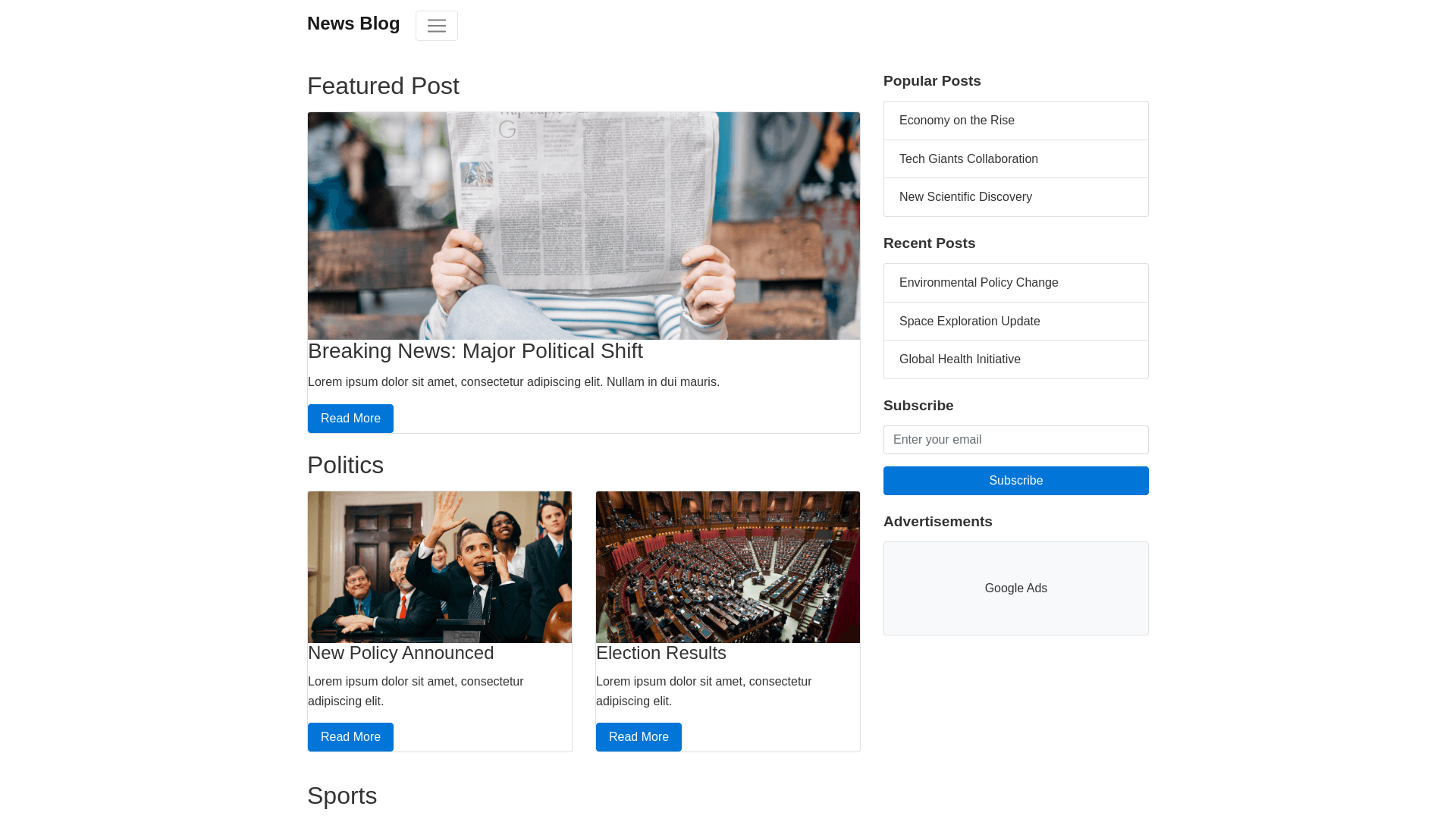Click the Election Results parliament photo
Viewport: 1456px width, 819px height.
pyautogui.click(x=728, y=567)
